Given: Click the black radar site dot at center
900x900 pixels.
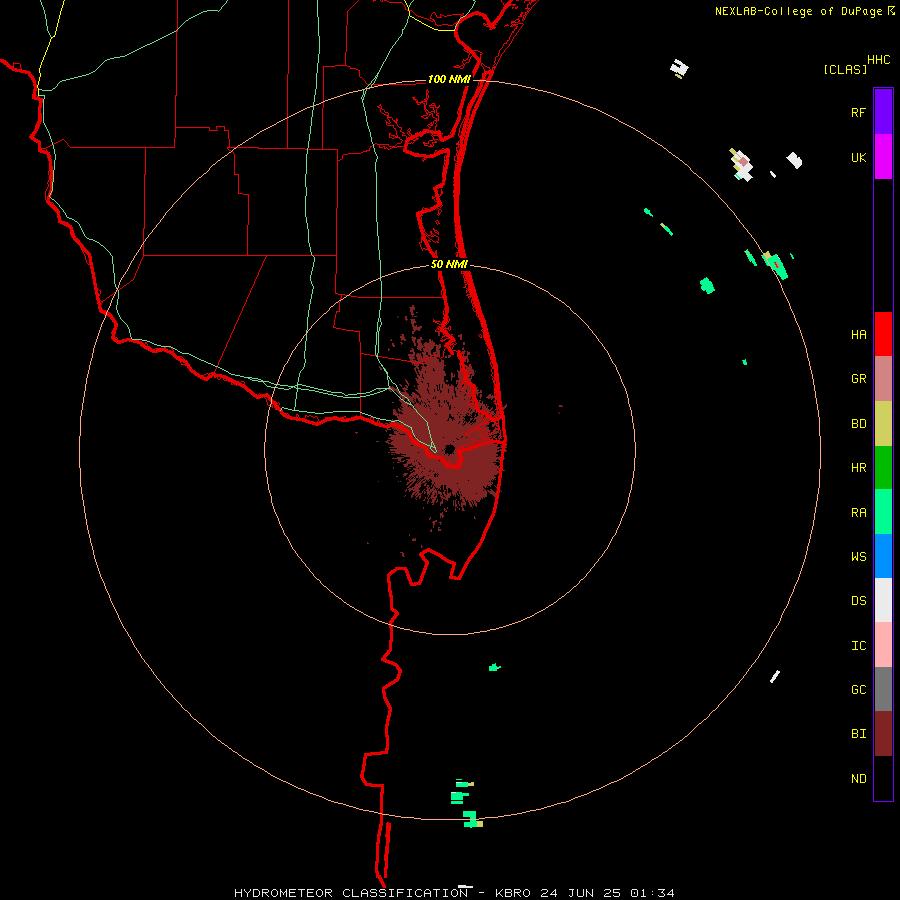Looking at the screenshot, I should (449, 449).
